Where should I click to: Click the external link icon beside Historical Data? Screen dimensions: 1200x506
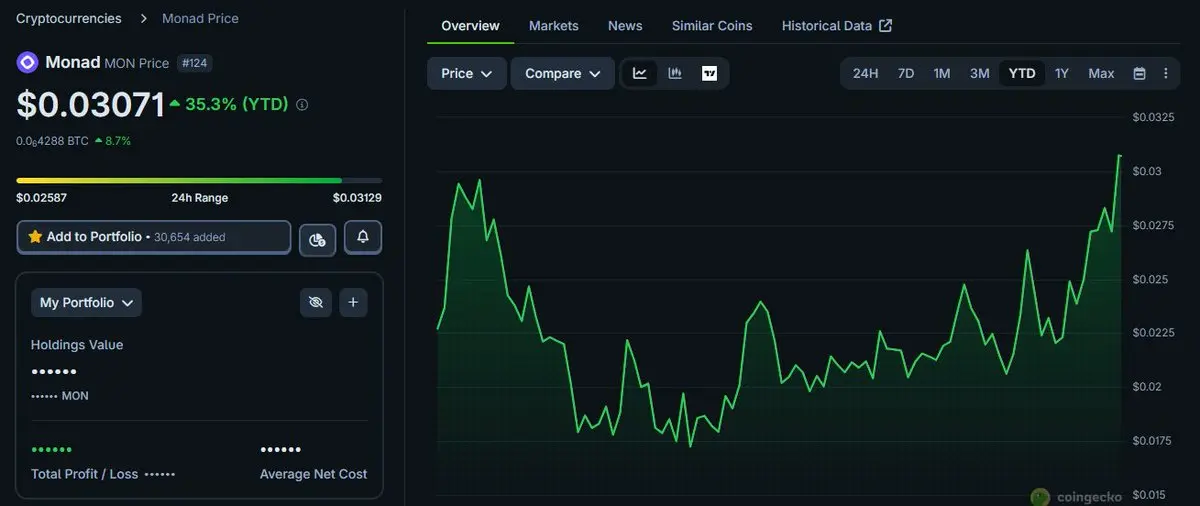point(885,25)
